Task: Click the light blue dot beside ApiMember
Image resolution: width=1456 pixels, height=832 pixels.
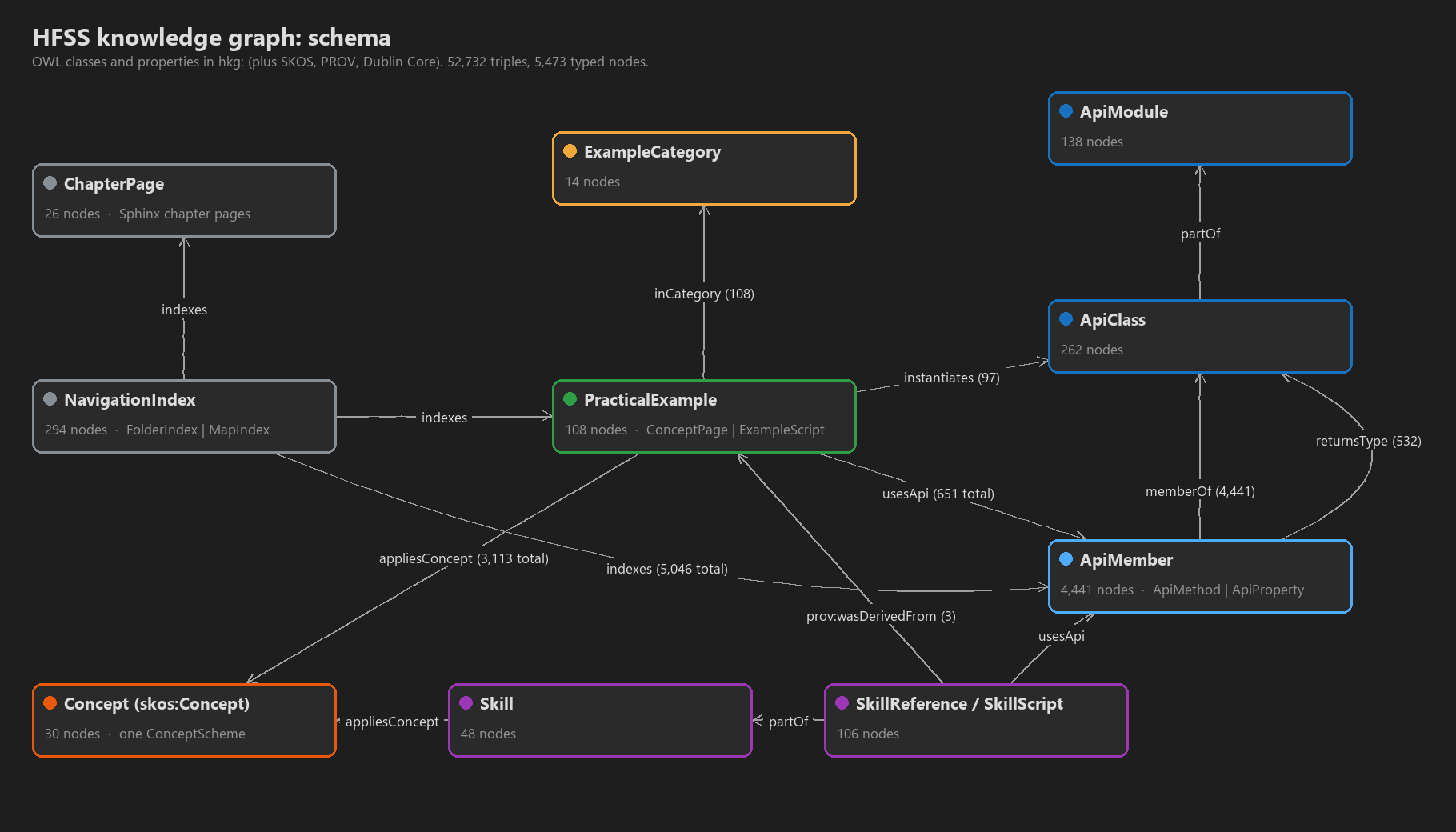Action: (1066, 559)
